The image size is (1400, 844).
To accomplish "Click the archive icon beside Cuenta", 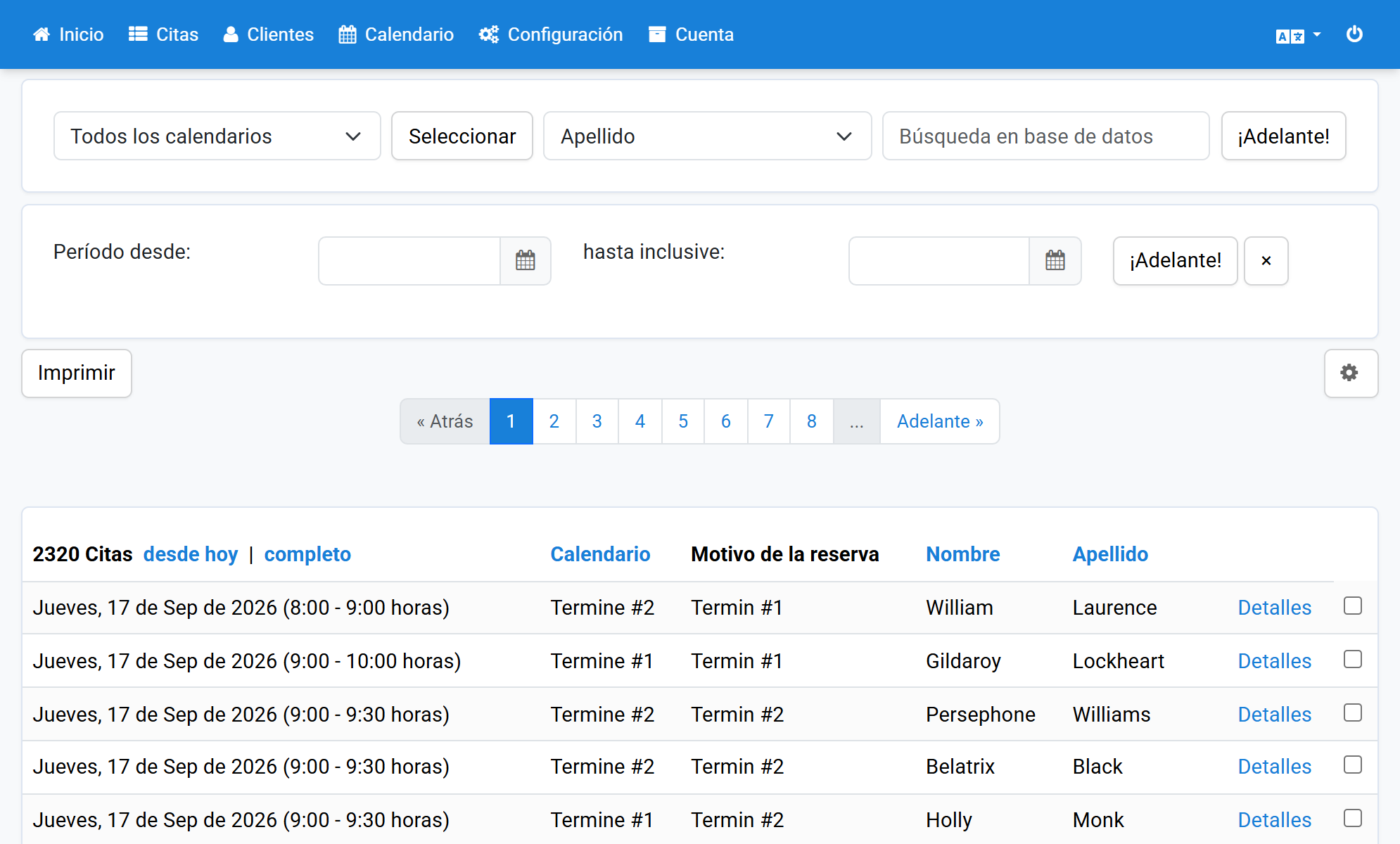I will pyautogui.click(x=657, y=34).
